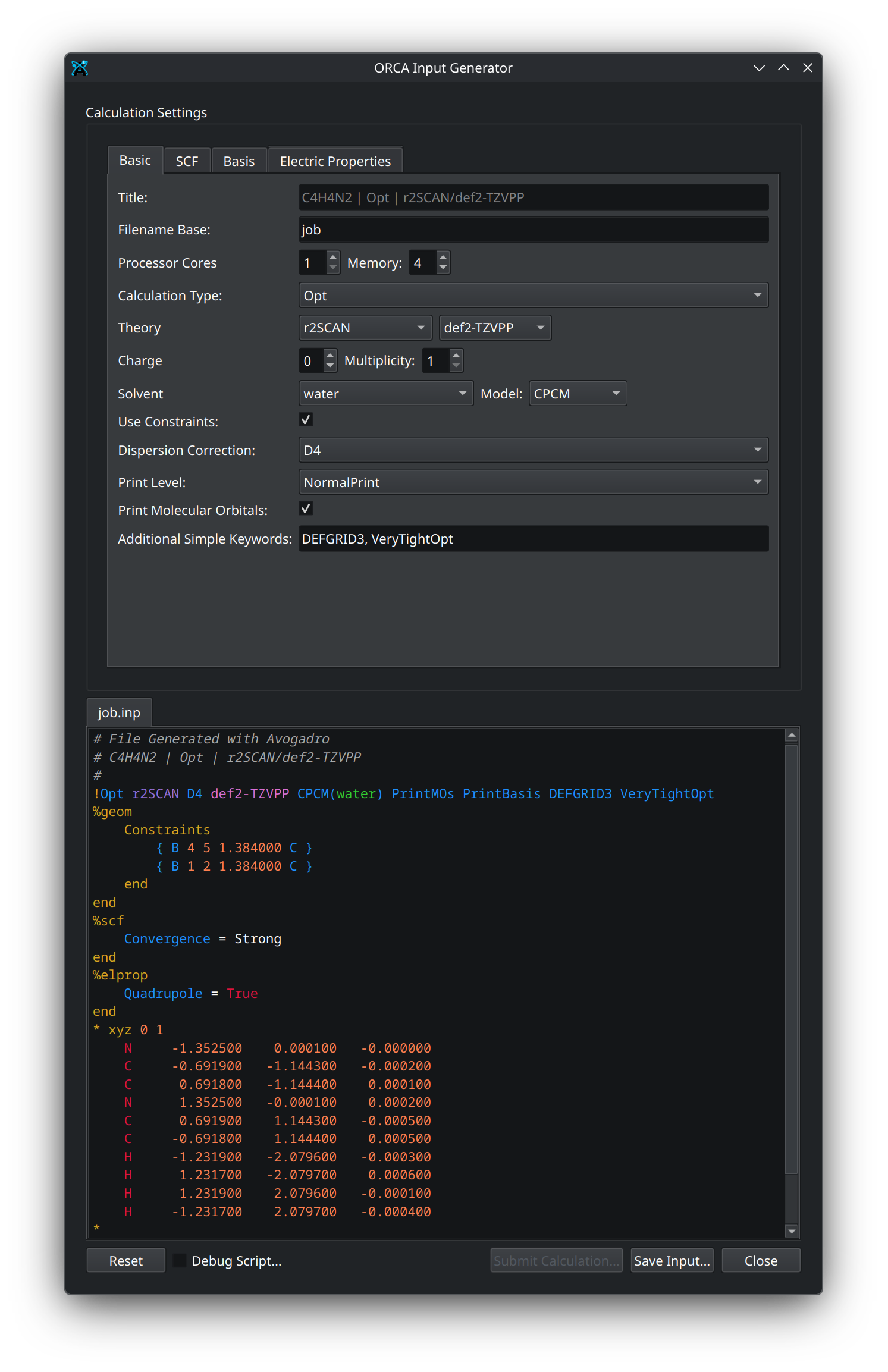Screen dimensions: 888x1372
Task: Click Save Input button
Action: pyautogui.click(x=672, y=1261)
